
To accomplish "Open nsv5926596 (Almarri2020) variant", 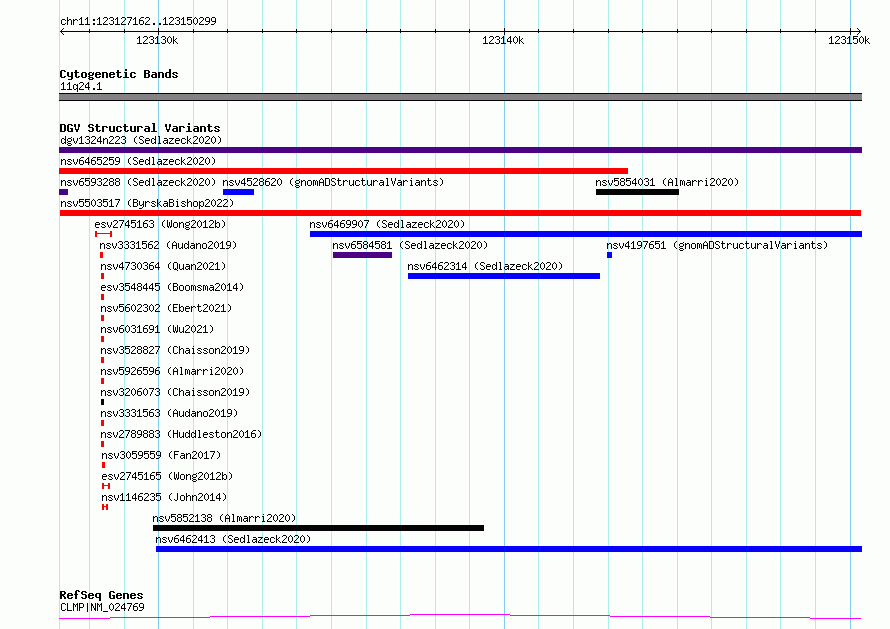I will (172, 371).
